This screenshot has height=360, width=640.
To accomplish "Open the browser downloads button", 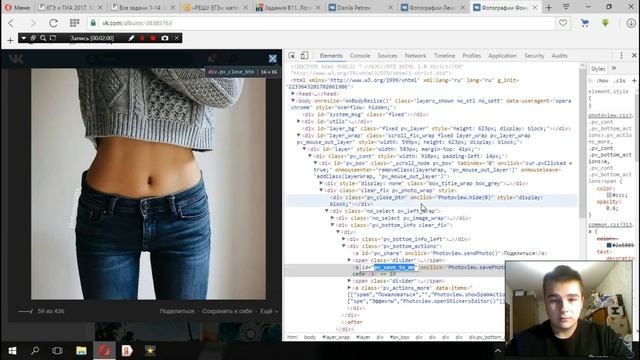I will [631, 23].
